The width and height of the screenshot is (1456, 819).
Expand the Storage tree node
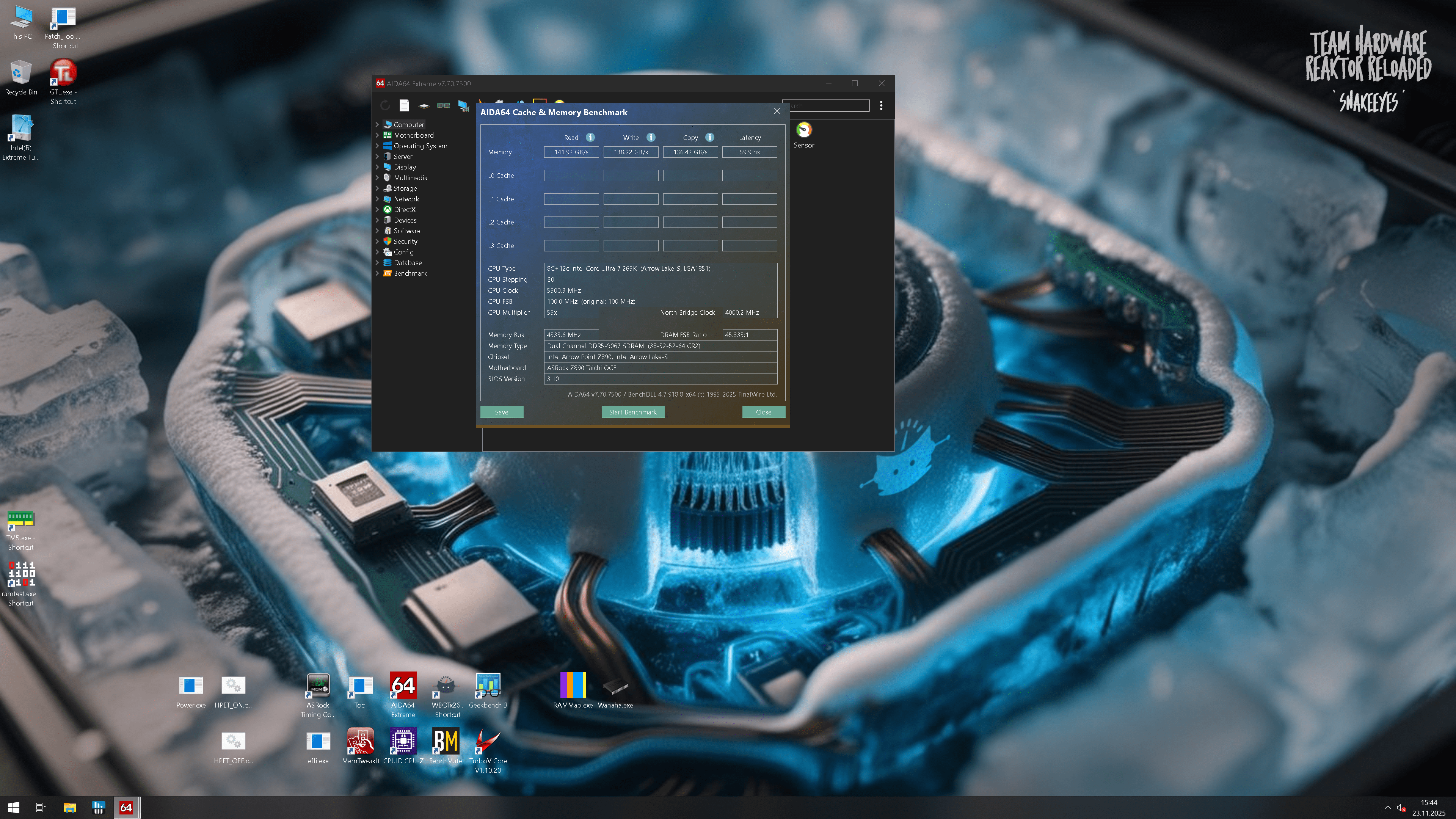pos(377,188)
